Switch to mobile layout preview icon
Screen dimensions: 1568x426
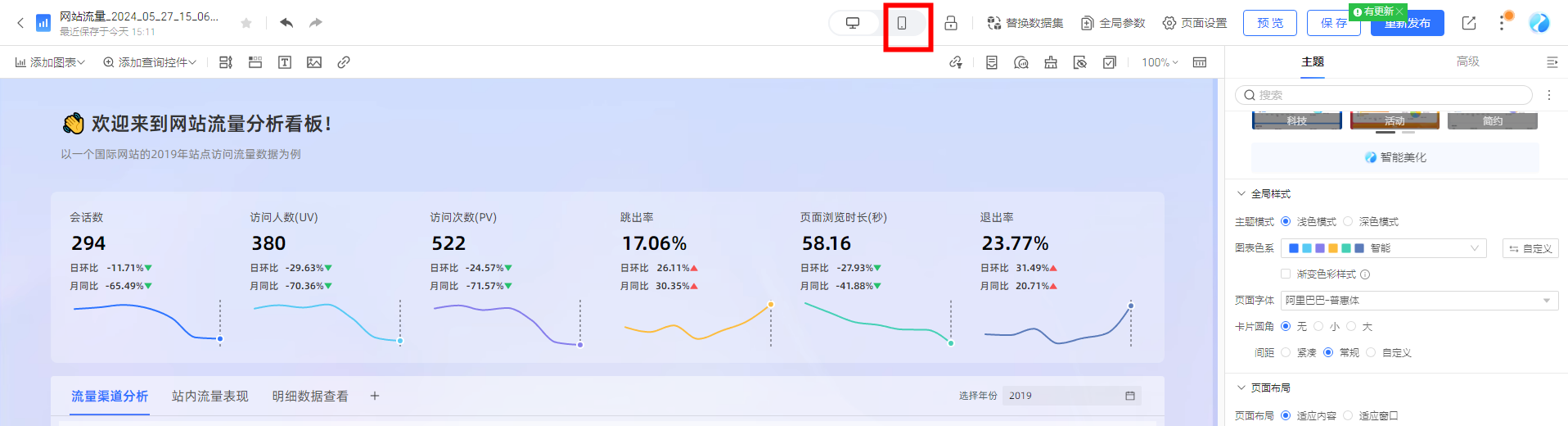coord(902,23)
